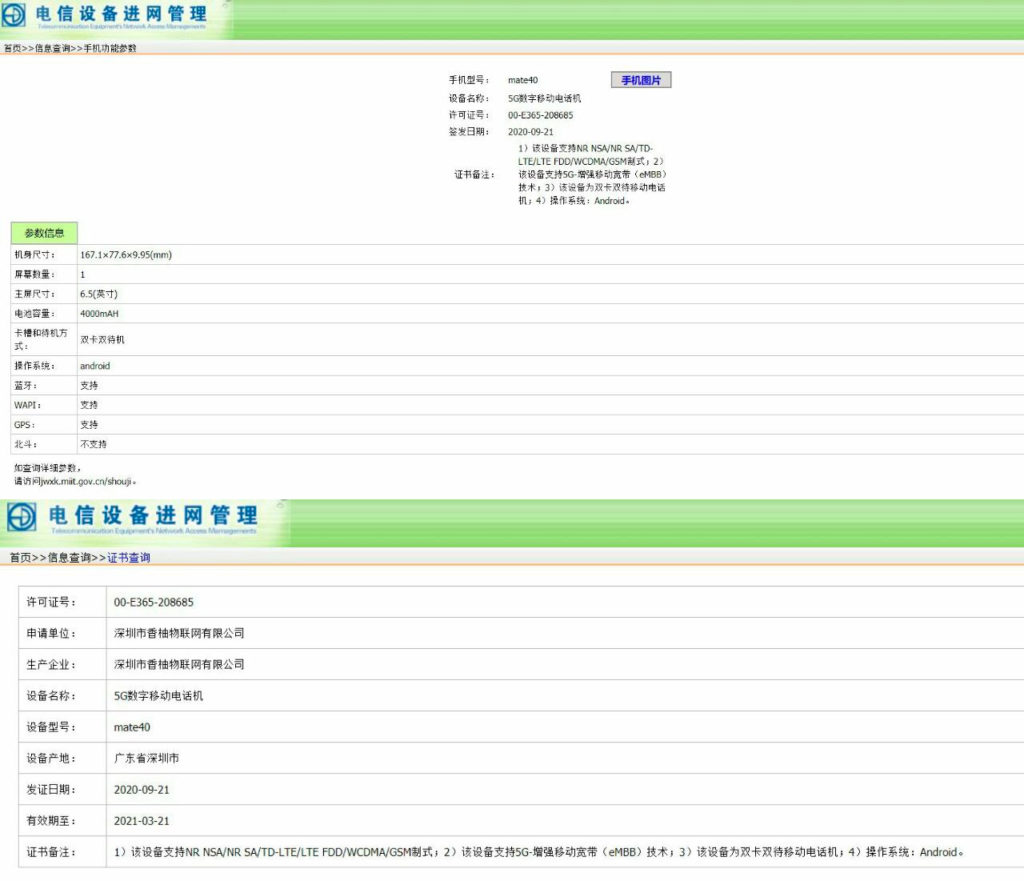Viewport: 1024px width, 881px height.
Task: Click the logo icon above the 手机功能参数 breadcrumb
Action: coord(14,16)
